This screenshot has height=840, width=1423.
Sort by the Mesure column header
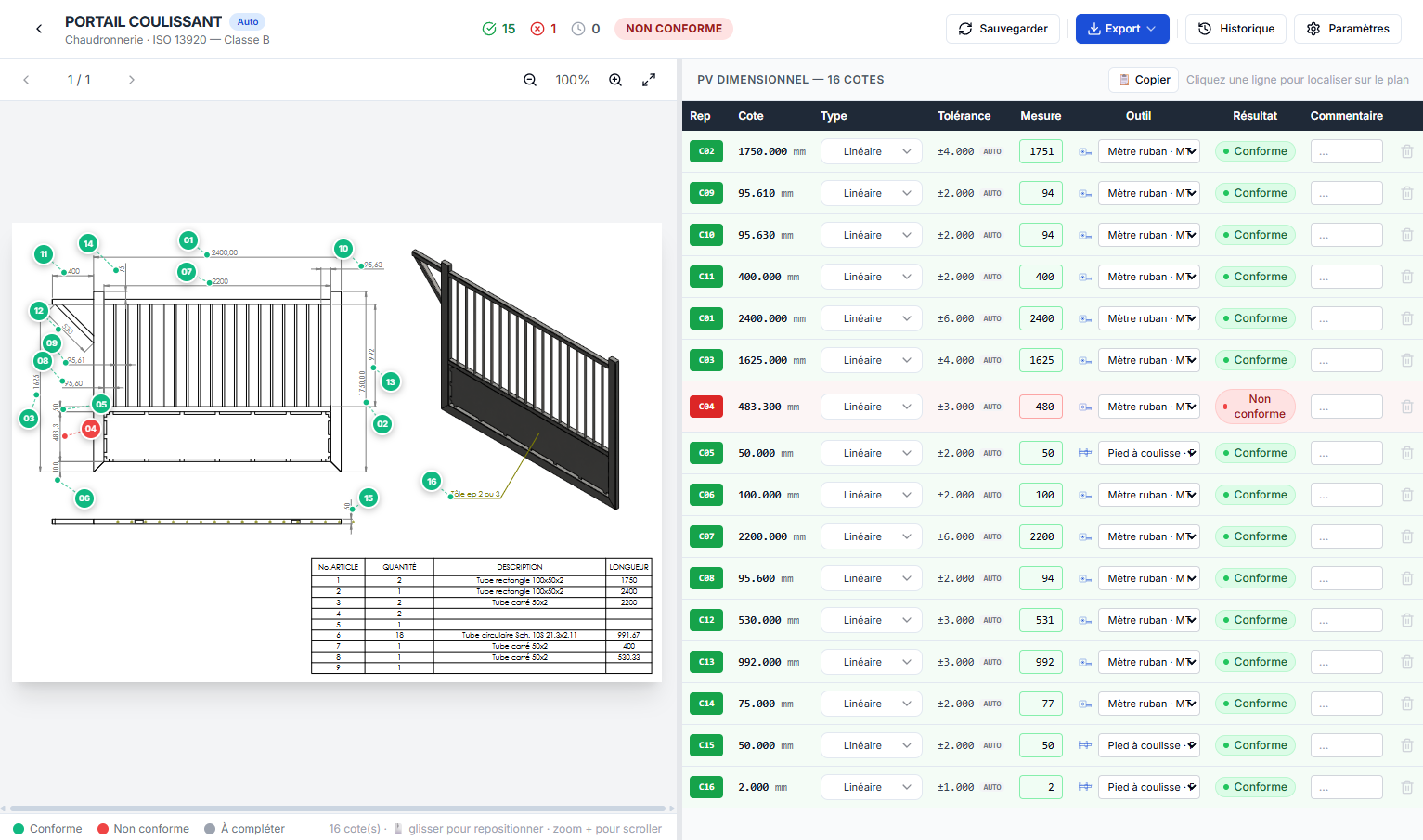point(1041,116)
